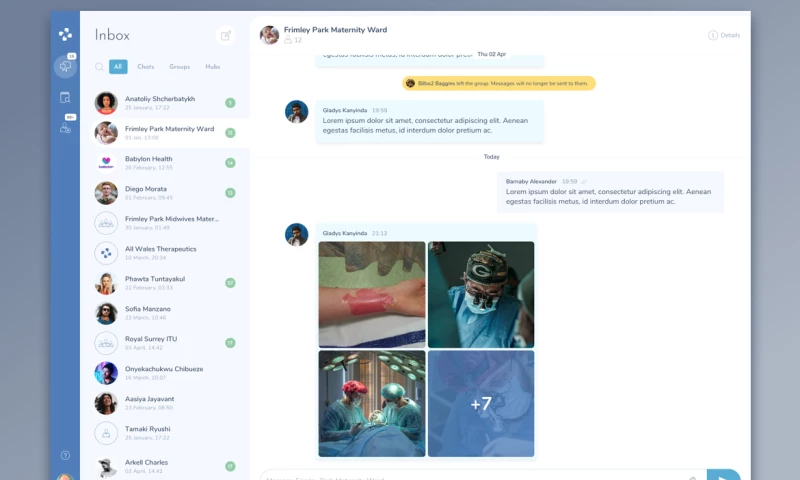Open Sofia Manzano conversation
800x480 pixels.
tap(165, 313)
